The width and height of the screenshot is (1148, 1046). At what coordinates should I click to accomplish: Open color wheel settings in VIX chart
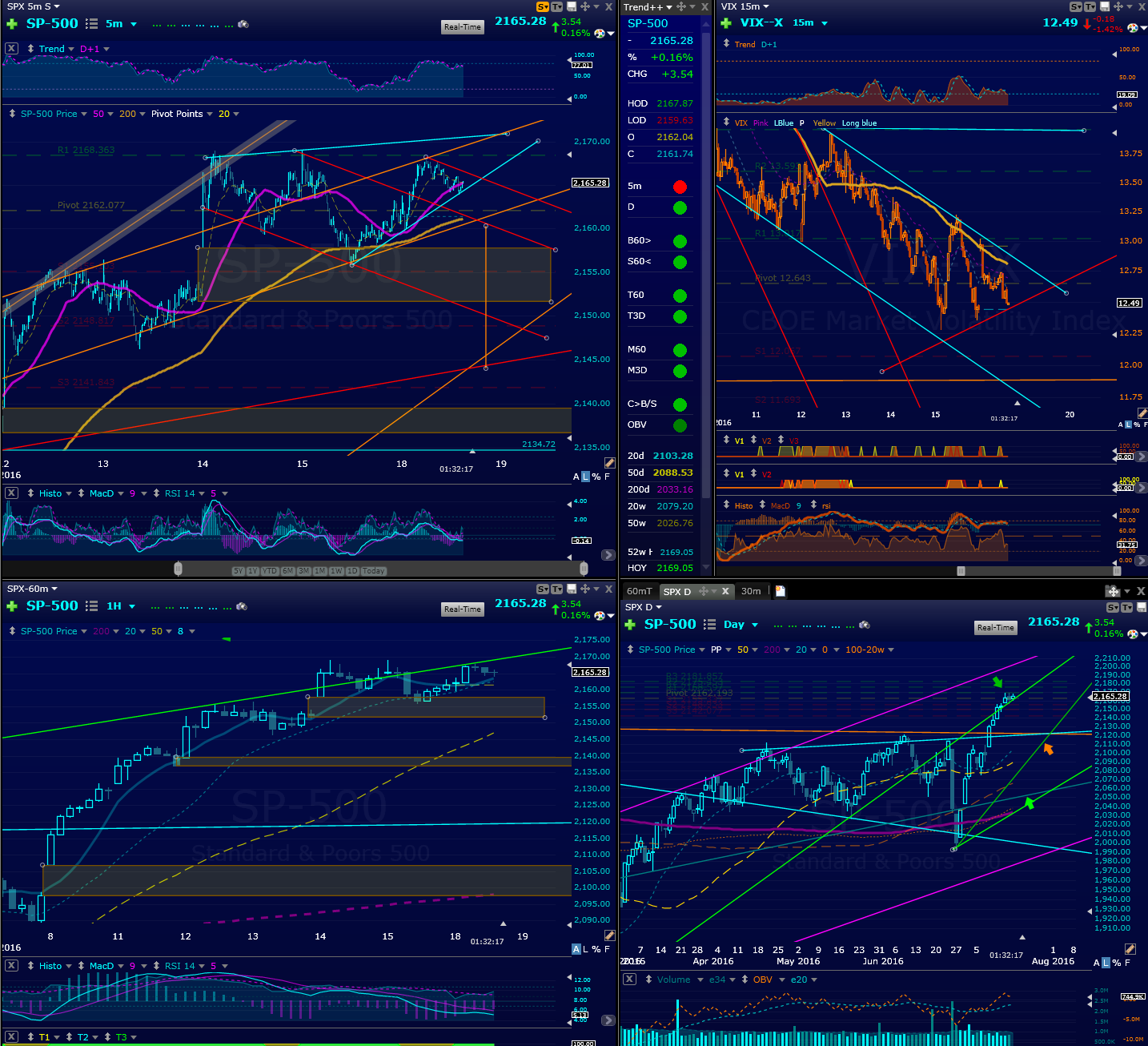pyautogui.click(x=1133, y=28)
